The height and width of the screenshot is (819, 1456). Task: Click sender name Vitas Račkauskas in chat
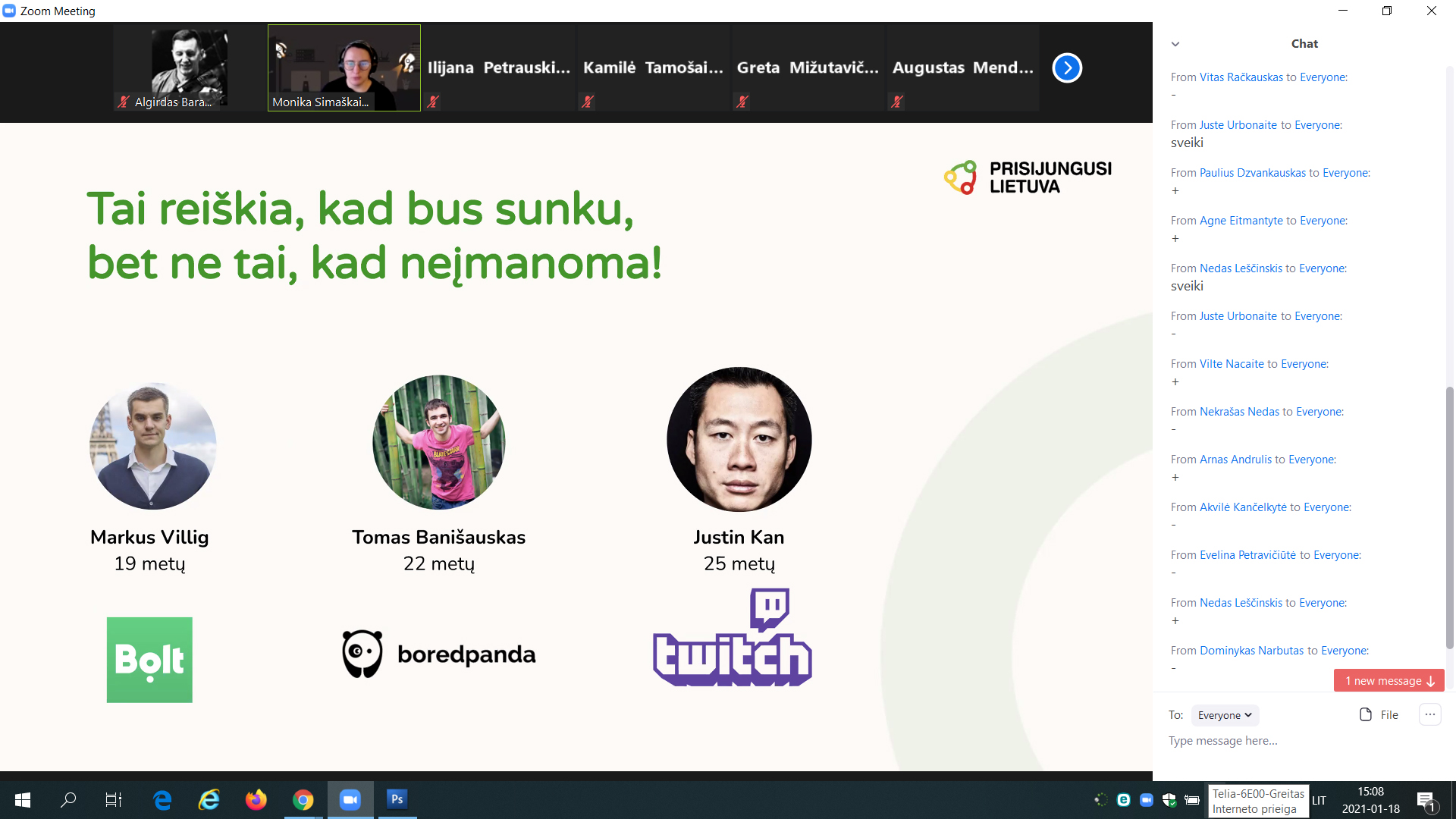[x=1241, y=77]
